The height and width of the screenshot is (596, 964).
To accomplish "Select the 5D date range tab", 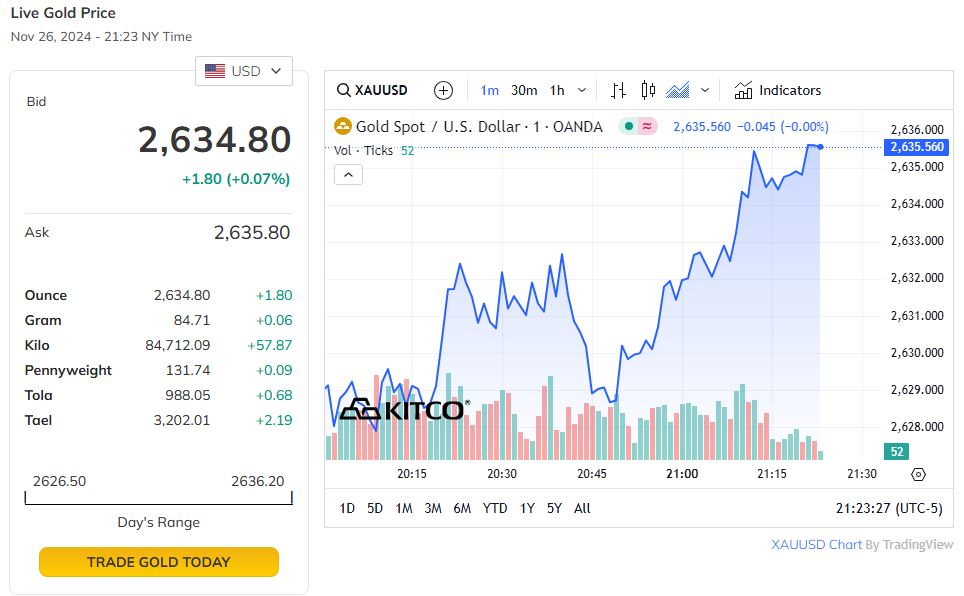I will 375,508.
